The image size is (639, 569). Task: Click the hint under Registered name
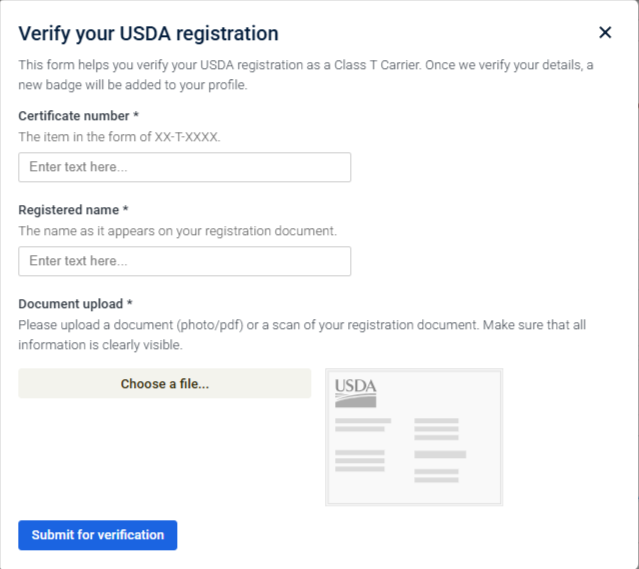click(178, 230)
